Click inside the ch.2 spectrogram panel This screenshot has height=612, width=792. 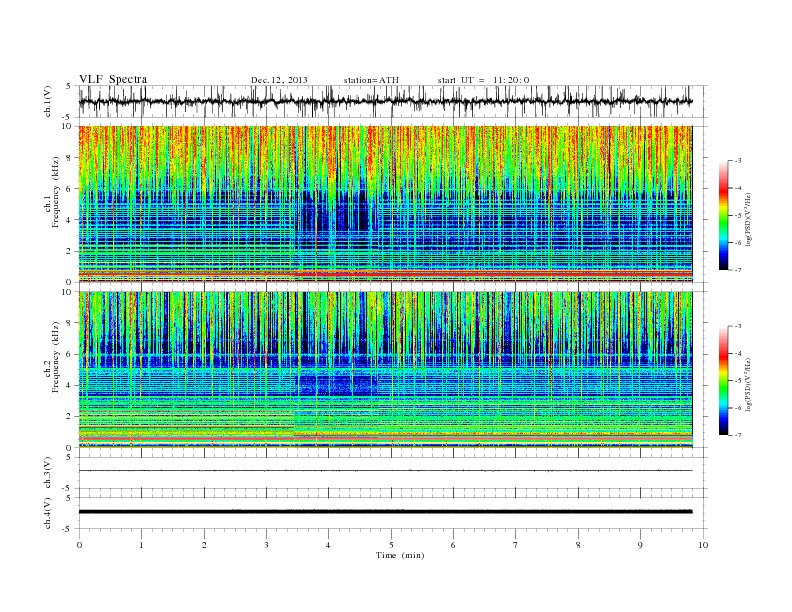(x=385, y=370)
